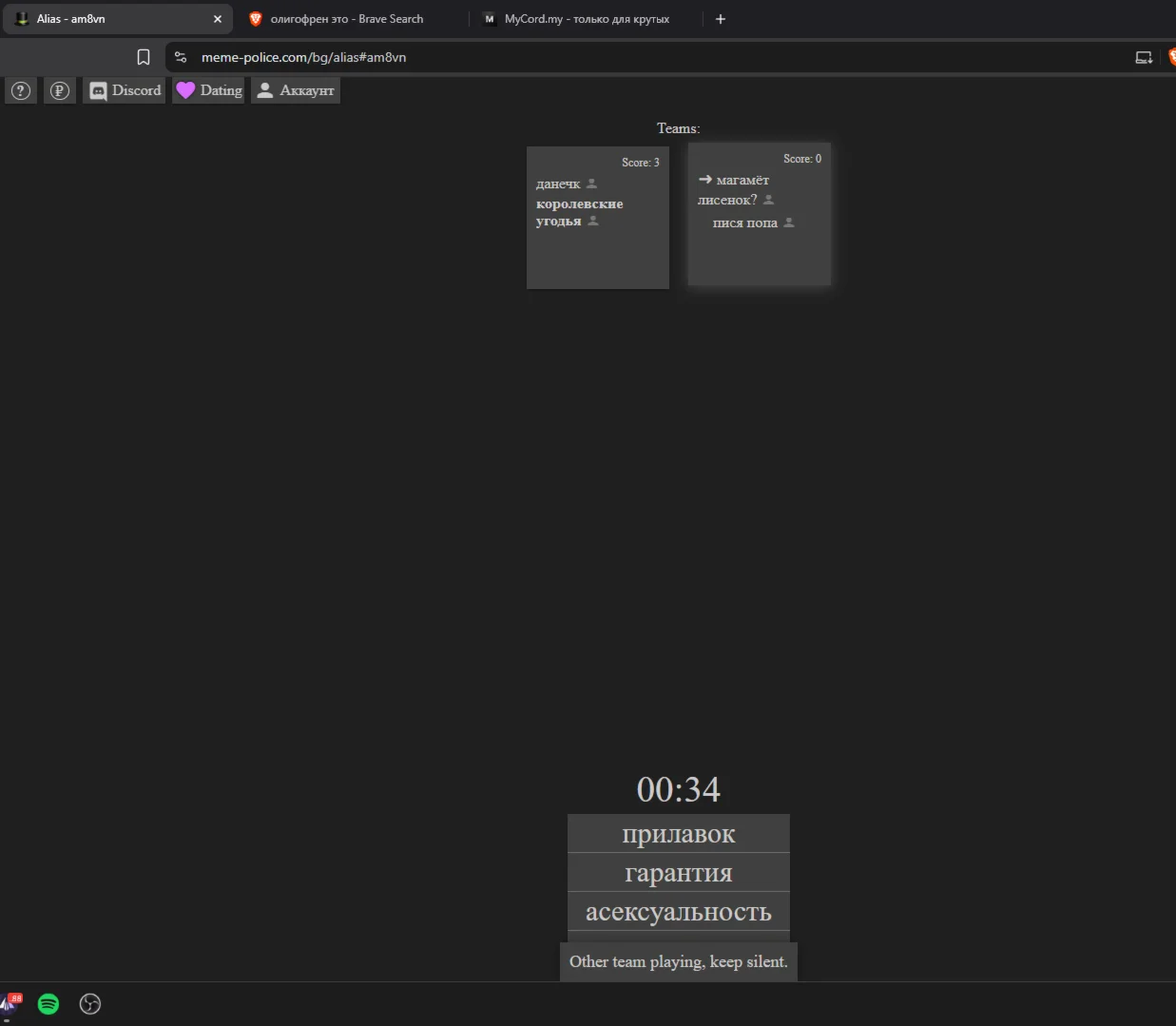Click the user icon next to пися попа

point(789,223)
